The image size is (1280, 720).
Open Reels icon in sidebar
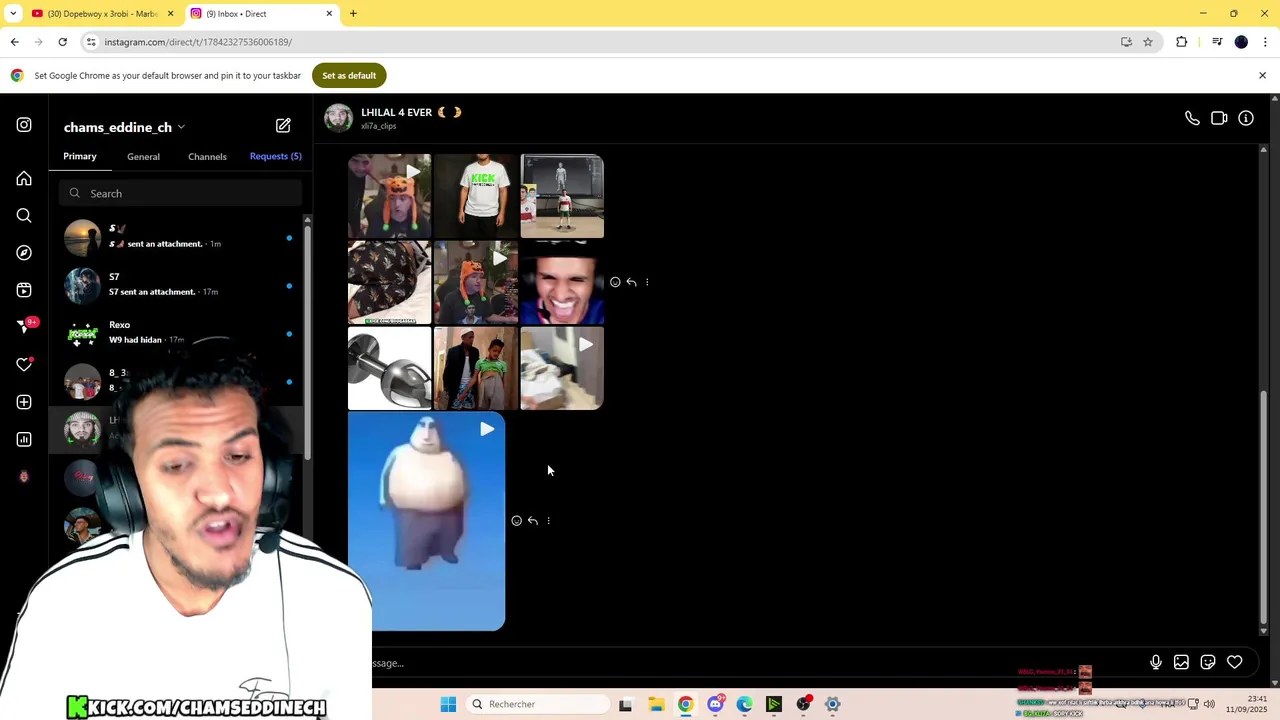[24, 290]
